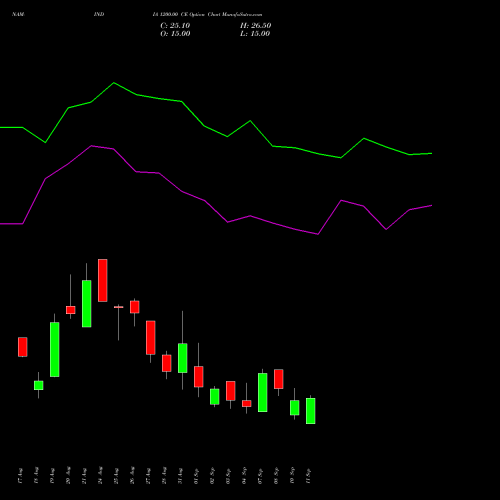Click the 27 Aug date label
Viewport: 500px width, 500px height.
click(x=149, y=476)
